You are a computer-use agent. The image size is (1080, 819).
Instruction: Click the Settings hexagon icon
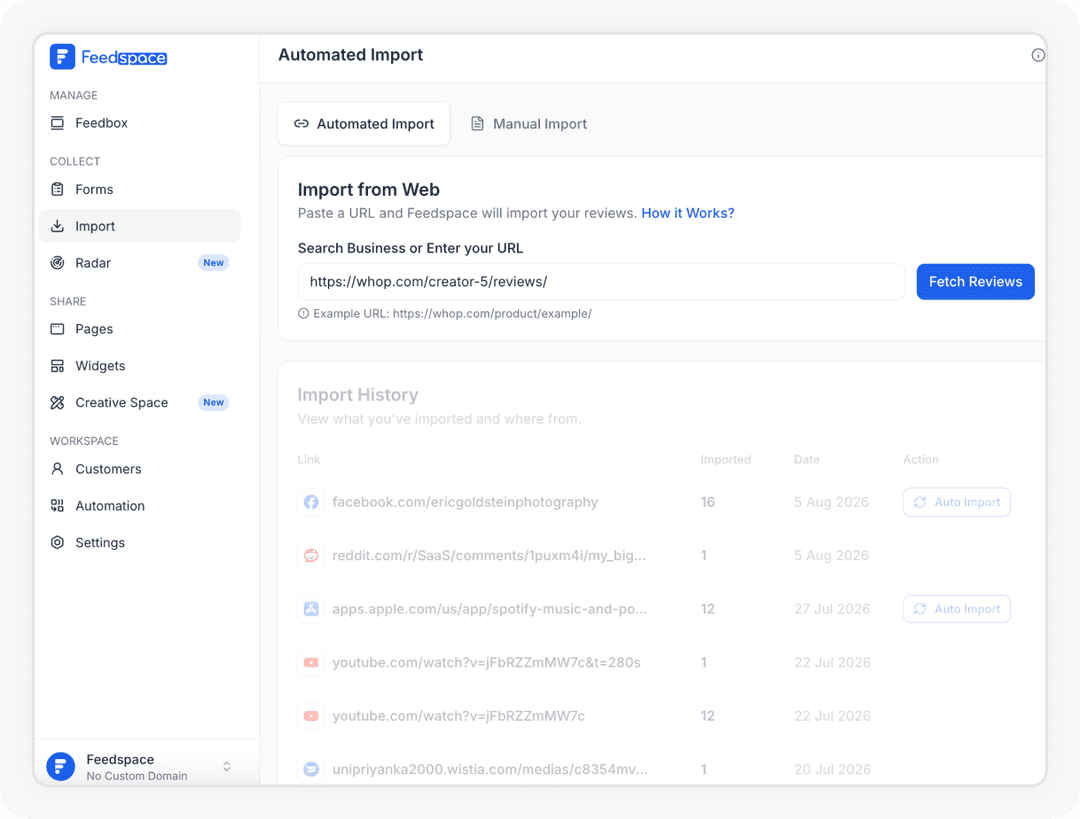(57, 543)
